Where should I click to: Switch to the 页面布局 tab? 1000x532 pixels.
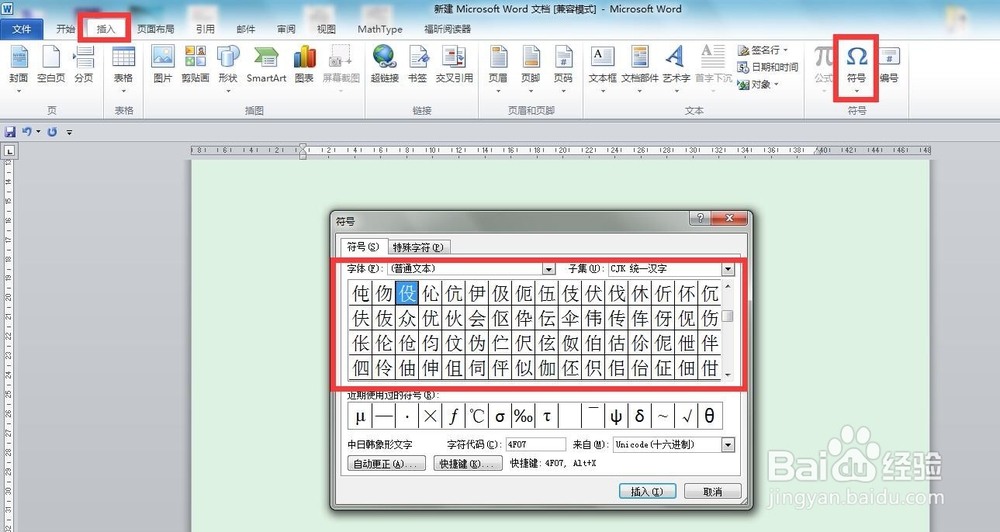(156, 29)
